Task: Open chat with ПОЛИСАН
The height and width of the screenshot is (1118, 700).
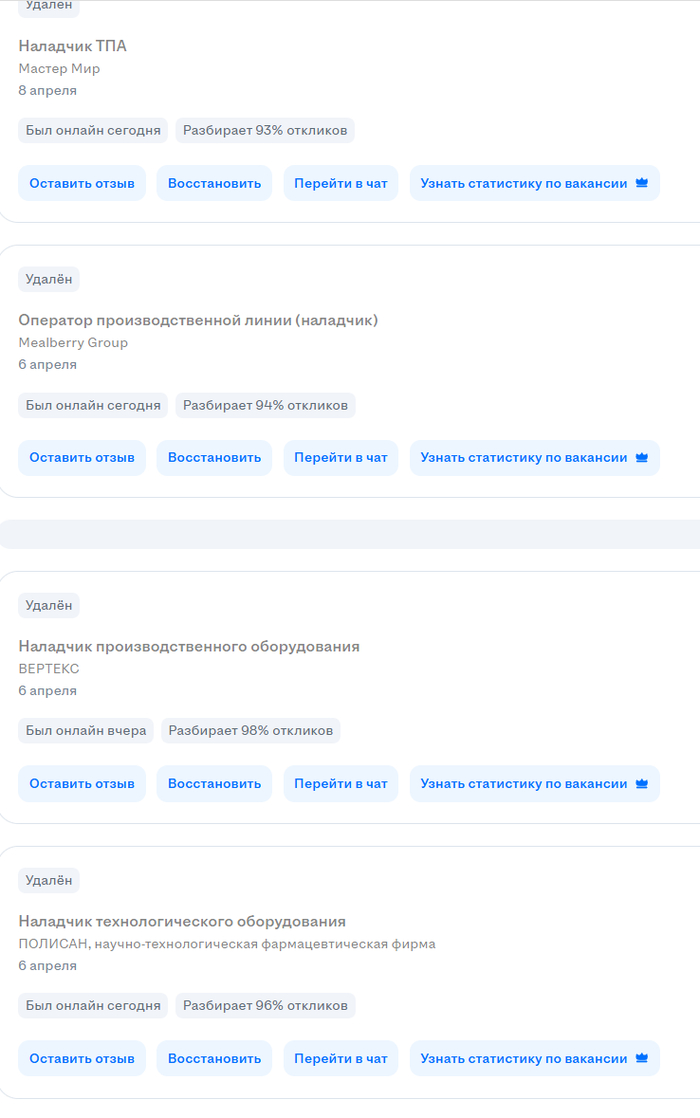Action: 341,1059
